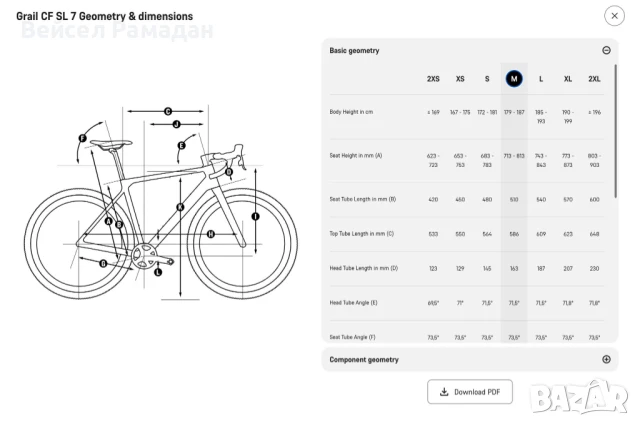Click the L marker below the crank

158,272
